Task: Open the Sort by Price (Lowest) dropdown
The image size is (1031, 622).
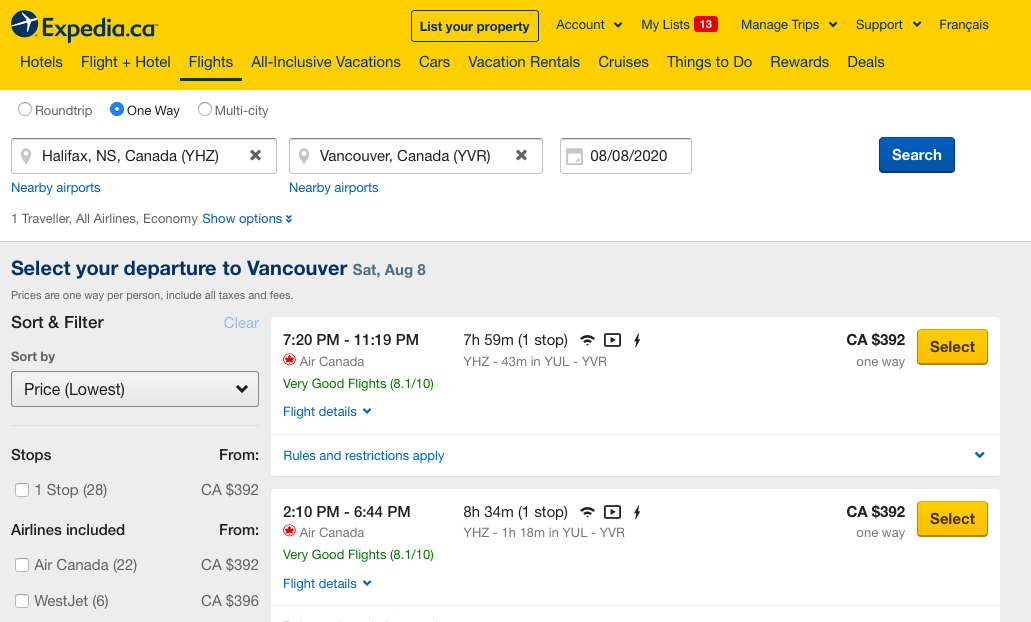Action: (x=135, y=389)
